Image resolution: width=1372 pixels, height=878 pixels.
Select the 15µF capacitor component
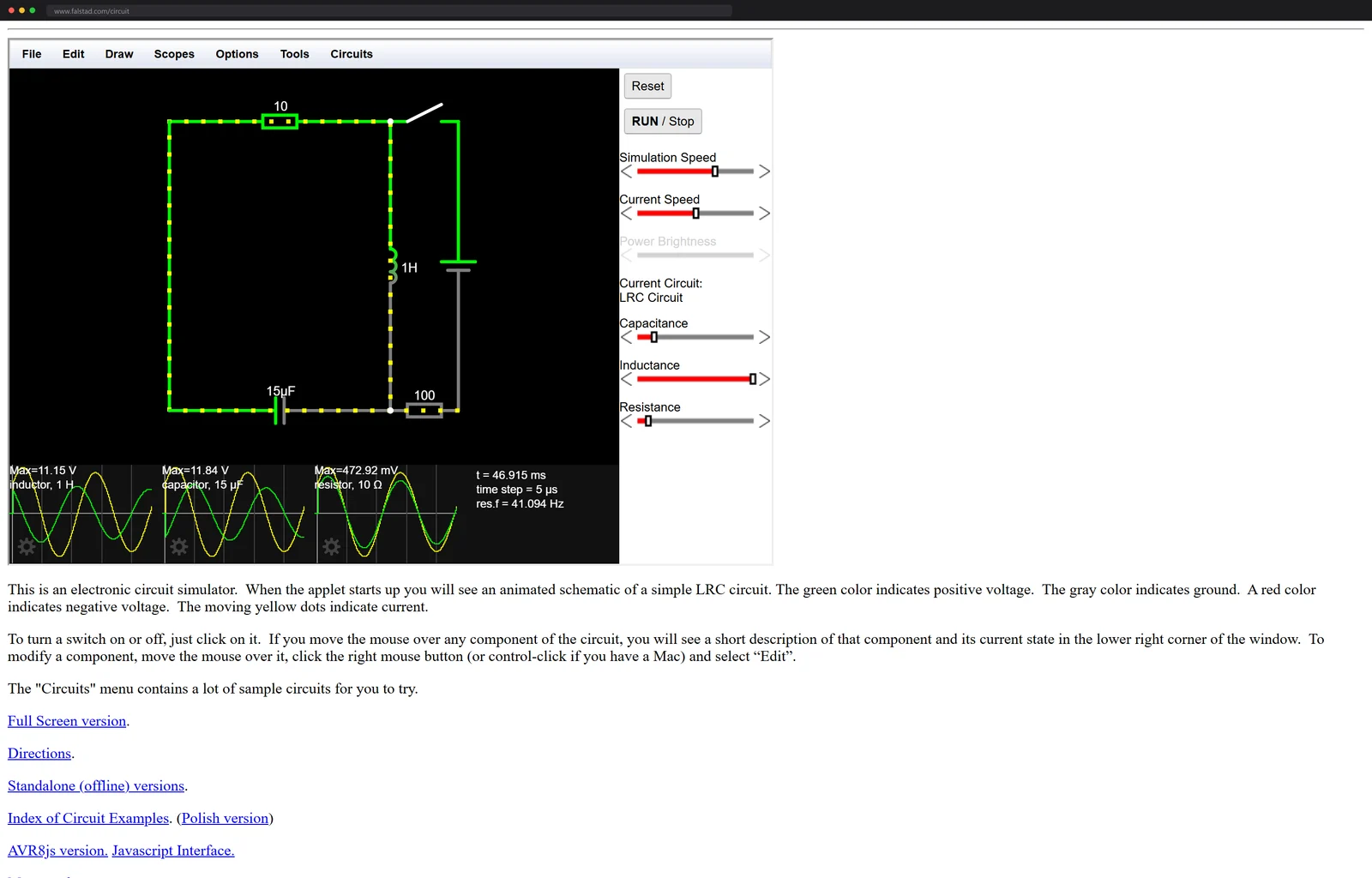click(x=280, y=410)
